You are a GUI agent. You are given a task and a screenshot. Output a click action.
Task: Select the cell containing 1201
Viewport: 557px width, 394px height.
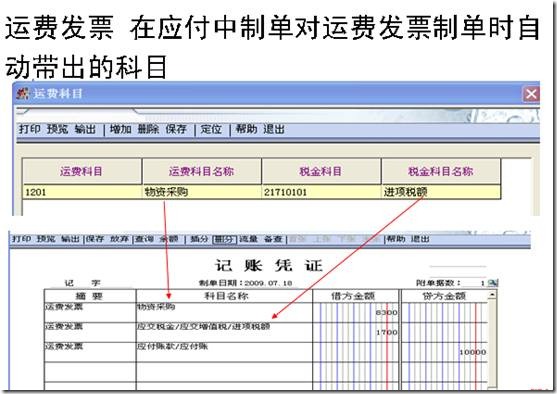point(82,192)
